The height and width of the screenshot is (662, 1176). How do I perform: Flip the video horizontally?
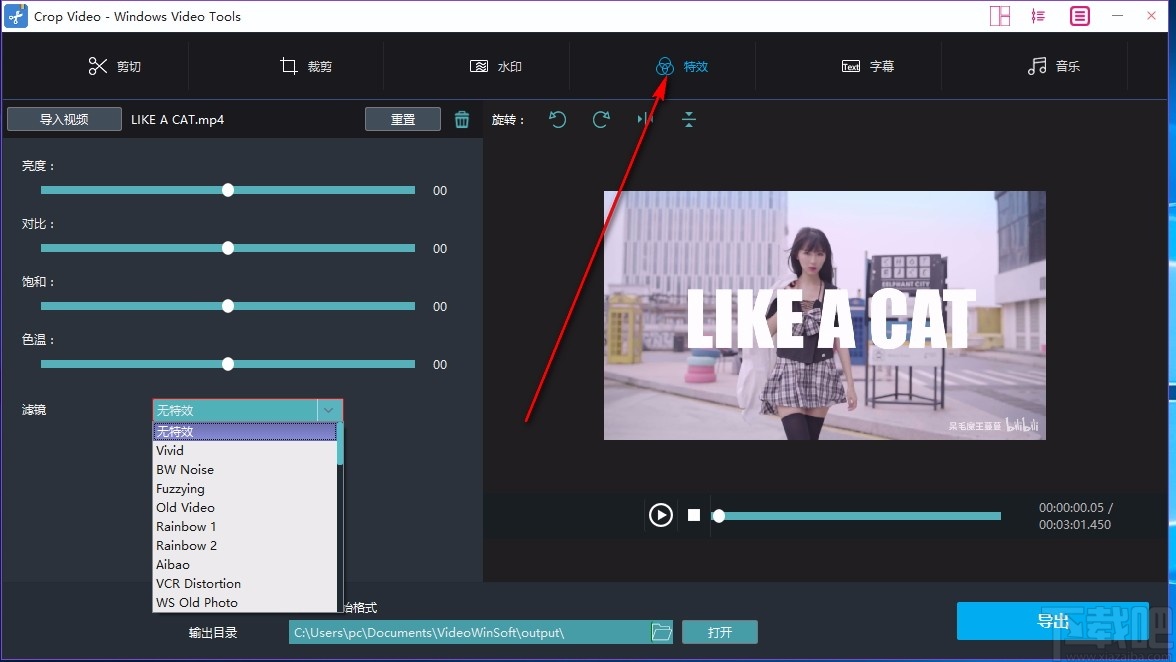pyautogui.click(x=644, y=119)
